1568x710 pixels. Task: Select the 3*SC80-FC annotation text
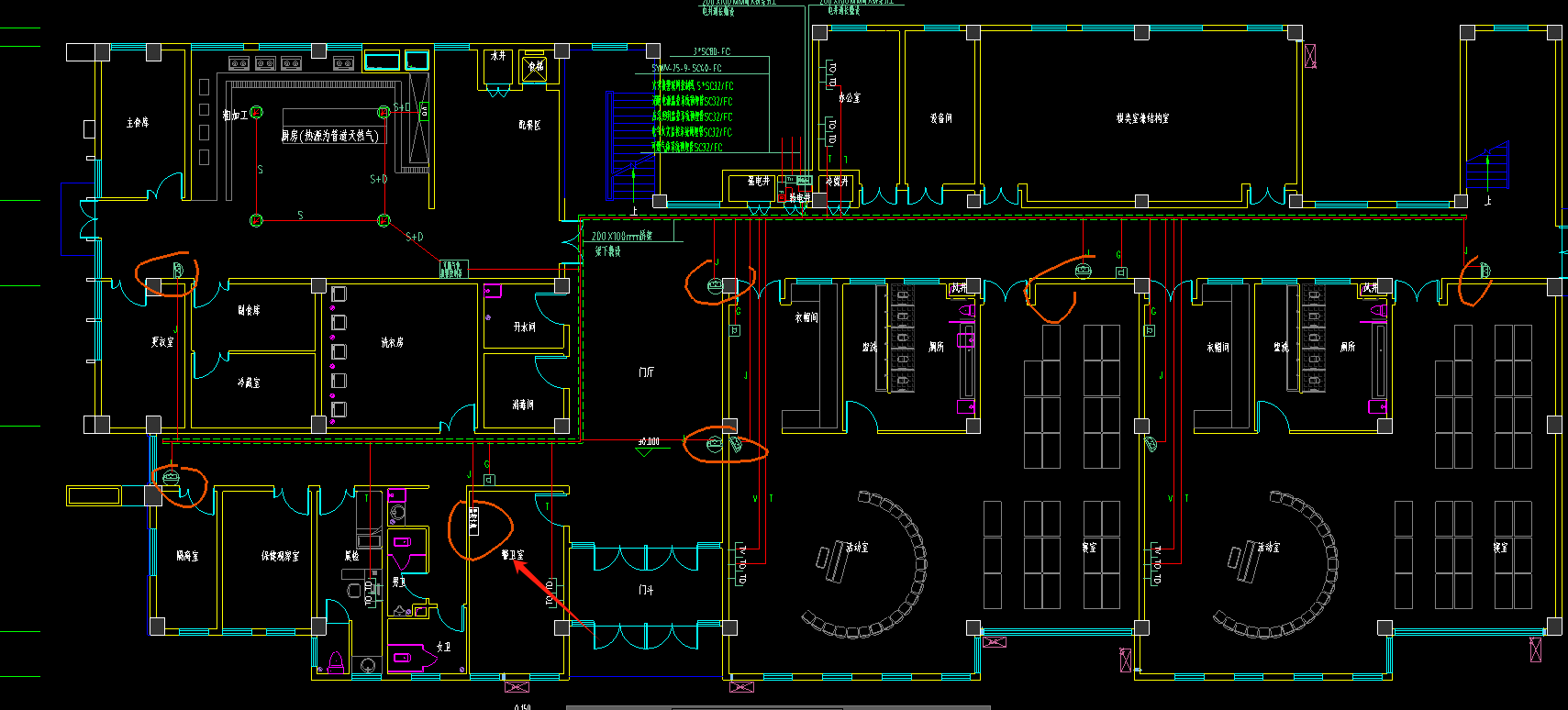point(711,52)
